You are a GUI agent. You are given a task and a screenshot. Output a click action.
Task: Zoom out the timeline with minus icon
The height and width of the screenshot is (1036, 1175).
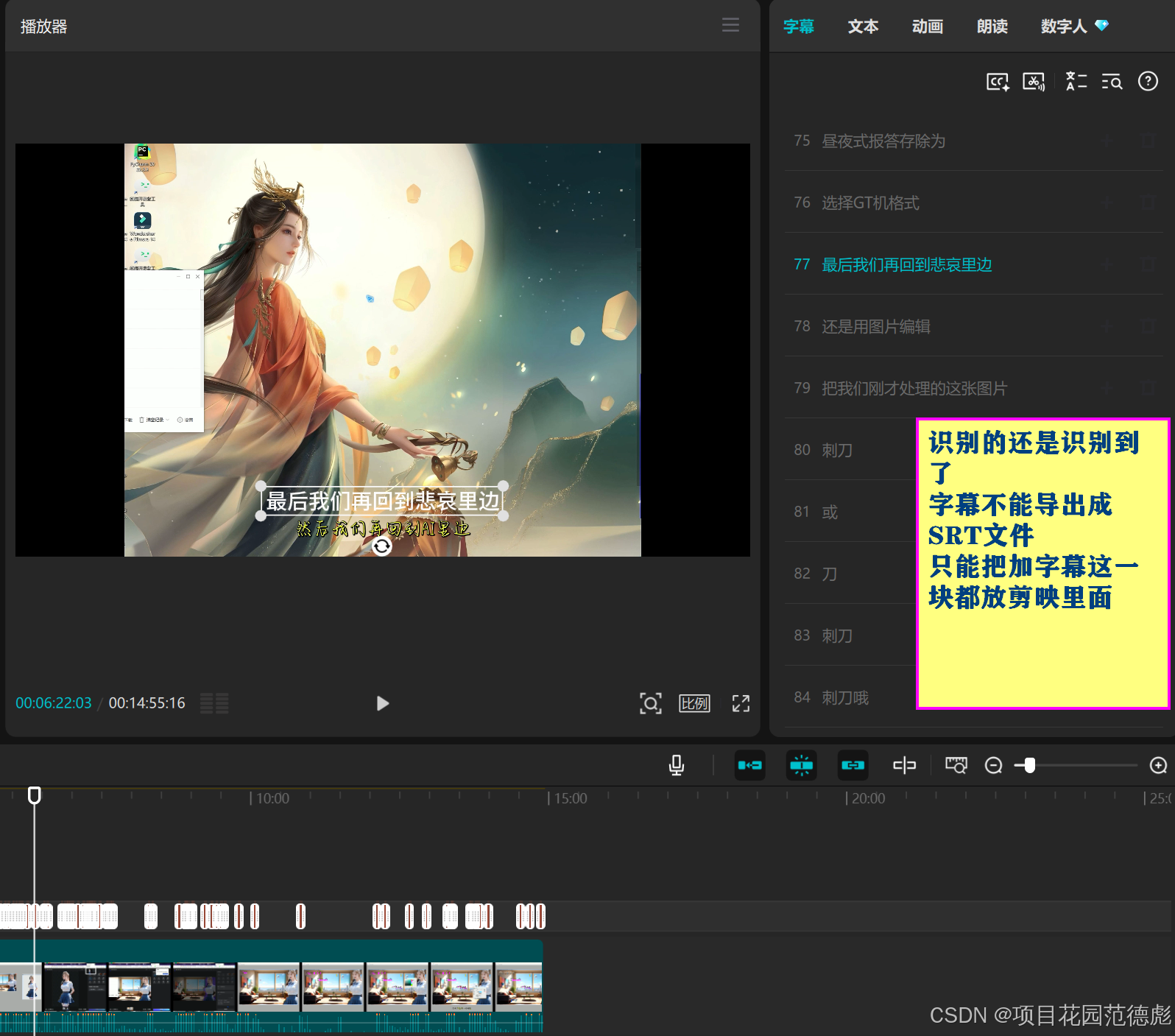click(x=993, y=766)
